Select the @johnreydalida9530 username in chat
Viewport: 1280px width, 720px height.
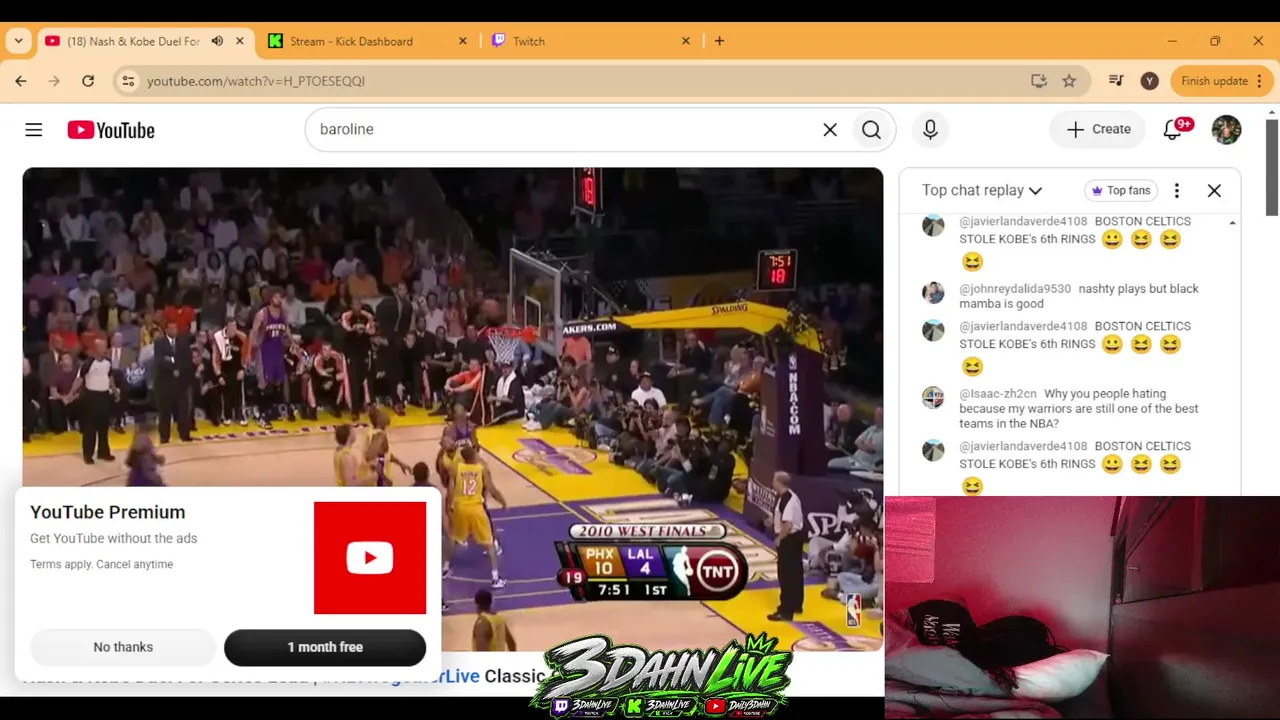1015,289
